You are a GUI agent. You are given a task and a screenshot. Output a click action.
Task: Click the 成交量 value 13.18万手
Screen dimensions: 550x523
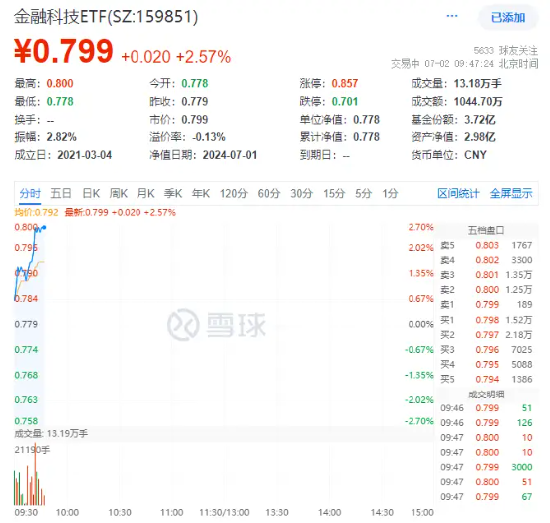(x=477, y=83)
